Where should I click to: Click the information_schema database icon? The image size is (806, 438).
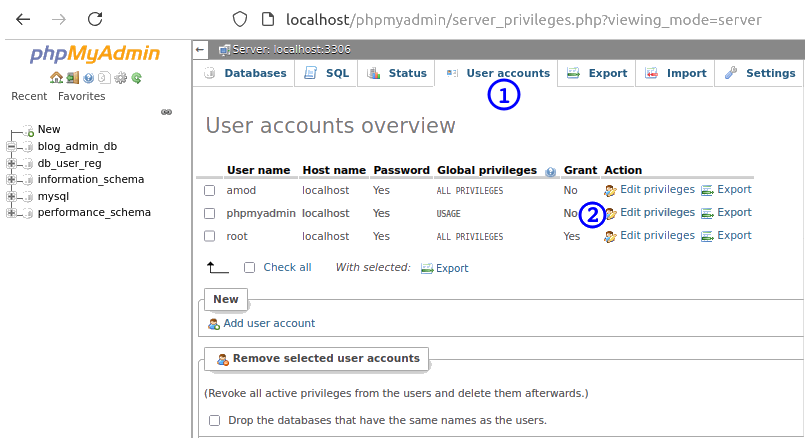(x=28, y=180)
